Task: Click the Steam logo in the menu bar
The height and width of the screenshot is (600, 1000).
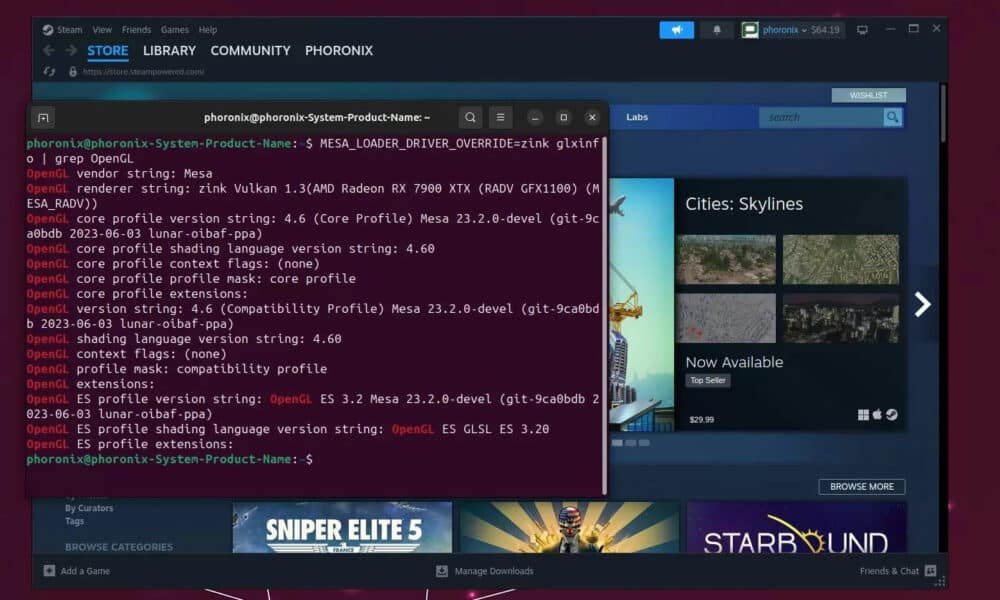Action: (48, 29)
